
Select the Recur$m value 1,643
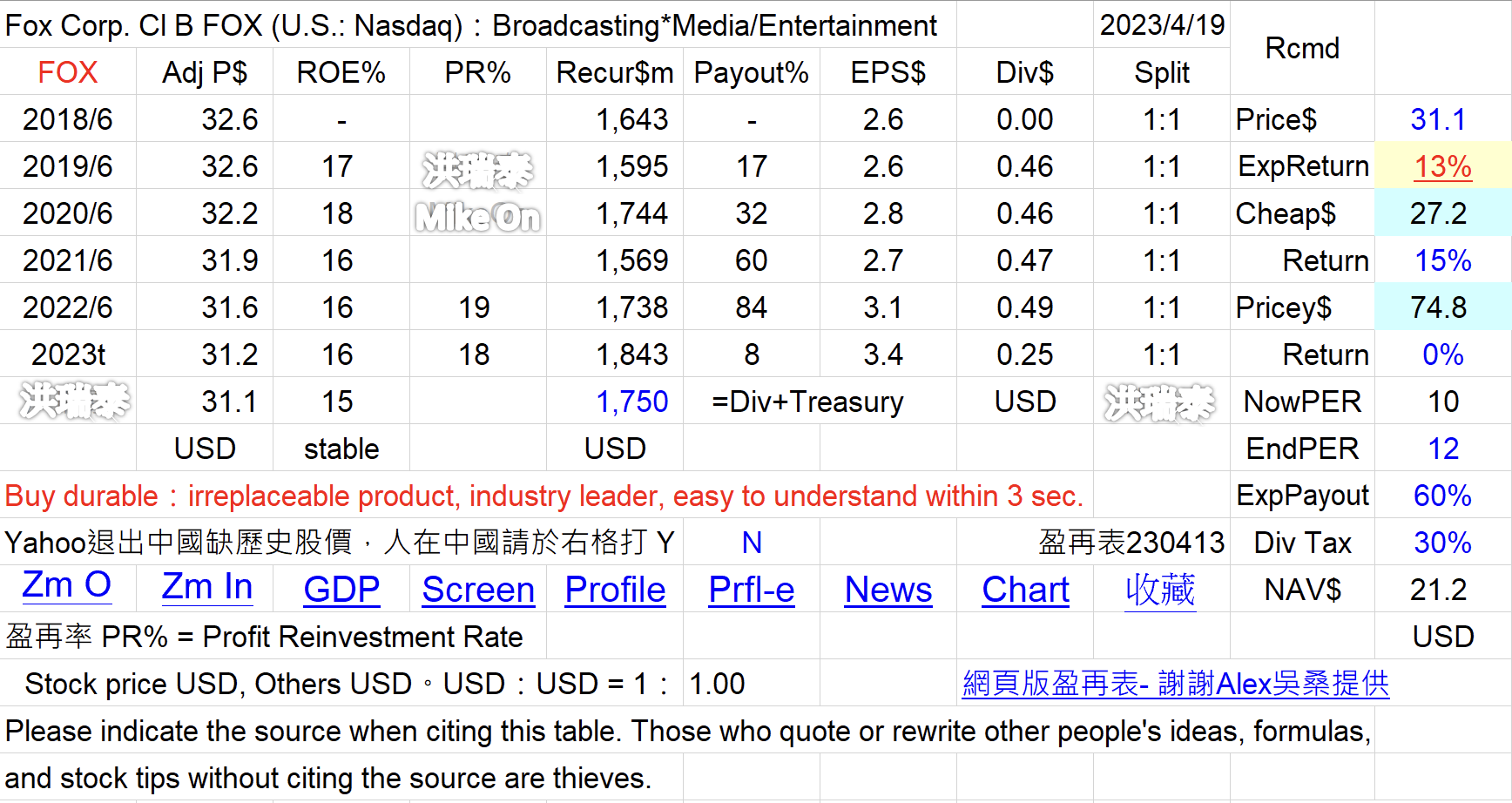(632, 119)
